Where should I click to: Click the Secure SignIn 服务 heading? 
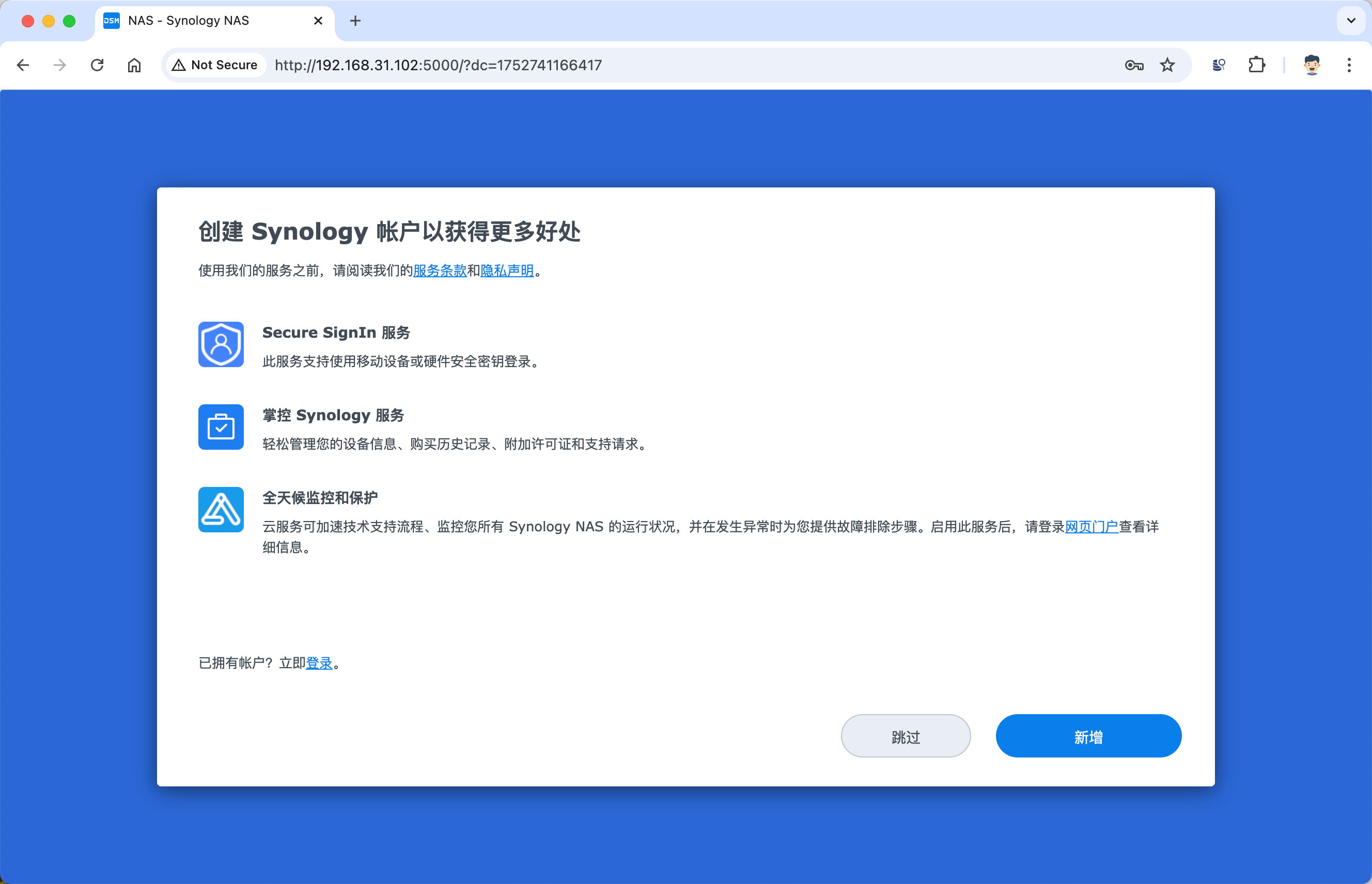(x=336, y=333)
